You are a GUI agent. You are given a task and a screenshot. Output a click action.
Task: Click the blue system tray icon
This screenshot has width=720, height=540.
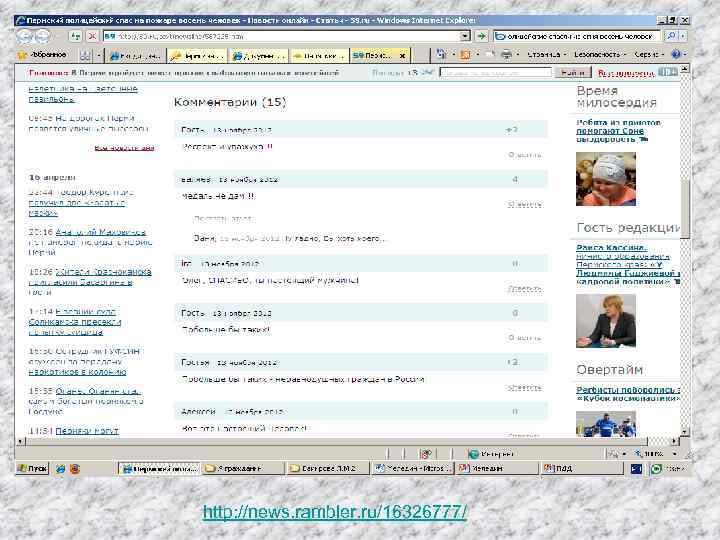[x=636, y=469]
